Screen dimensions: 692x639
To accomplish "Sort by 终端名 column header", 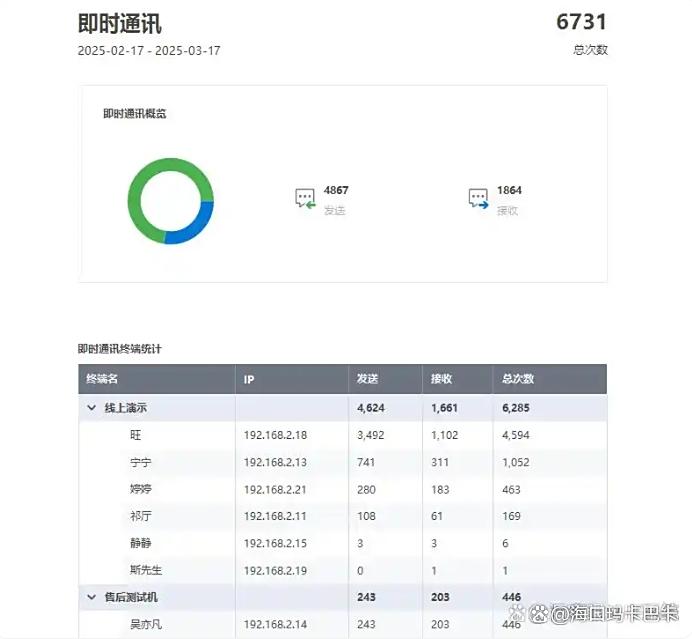I will click(x=102, y=379).
